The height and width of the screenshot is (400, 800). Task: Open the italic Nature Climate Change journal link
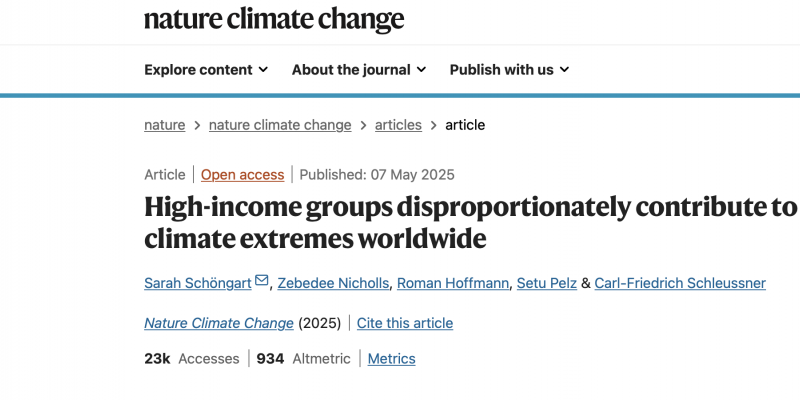coord(219,323)
